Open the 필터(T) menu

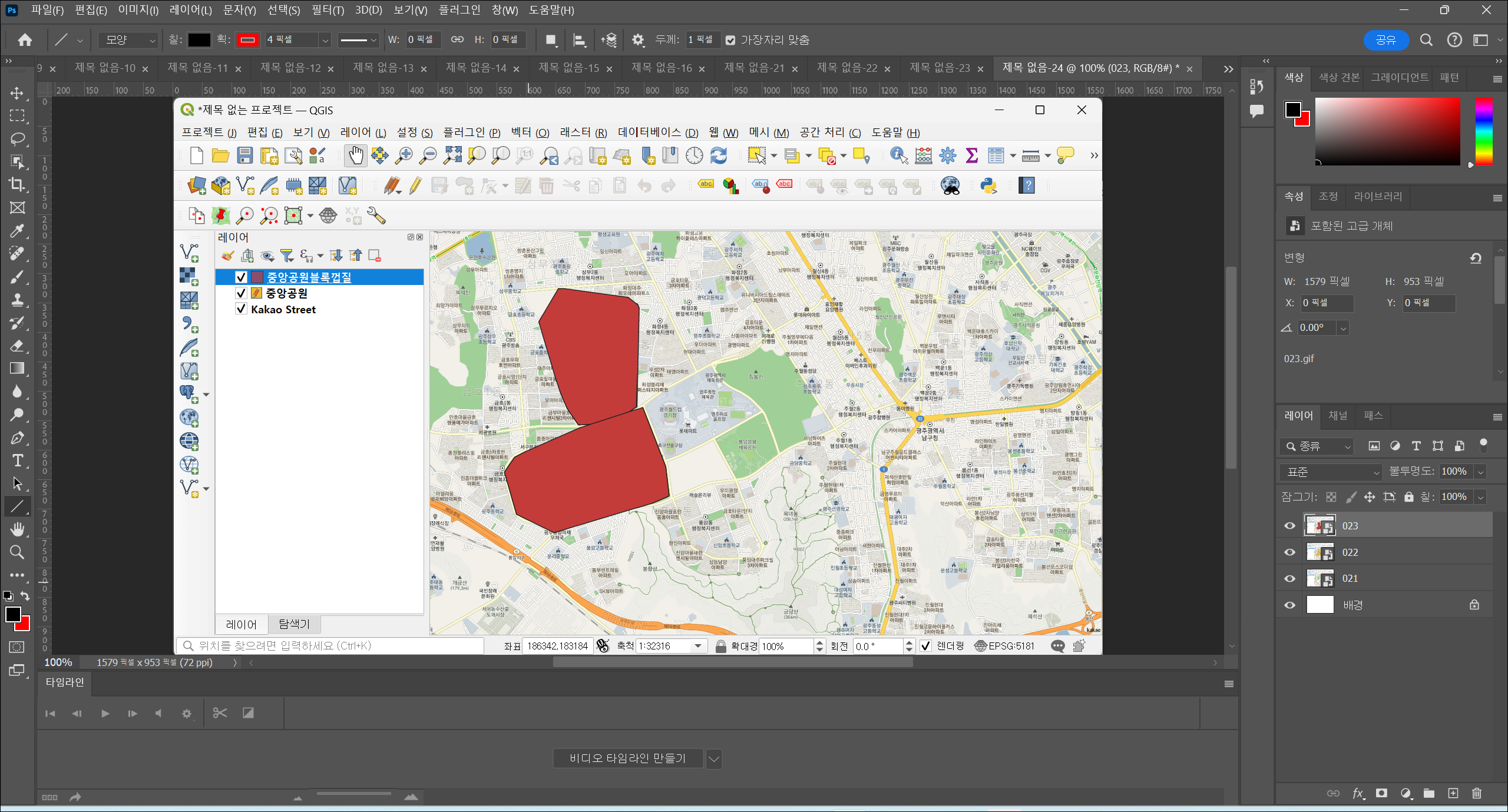pos(328,10)
